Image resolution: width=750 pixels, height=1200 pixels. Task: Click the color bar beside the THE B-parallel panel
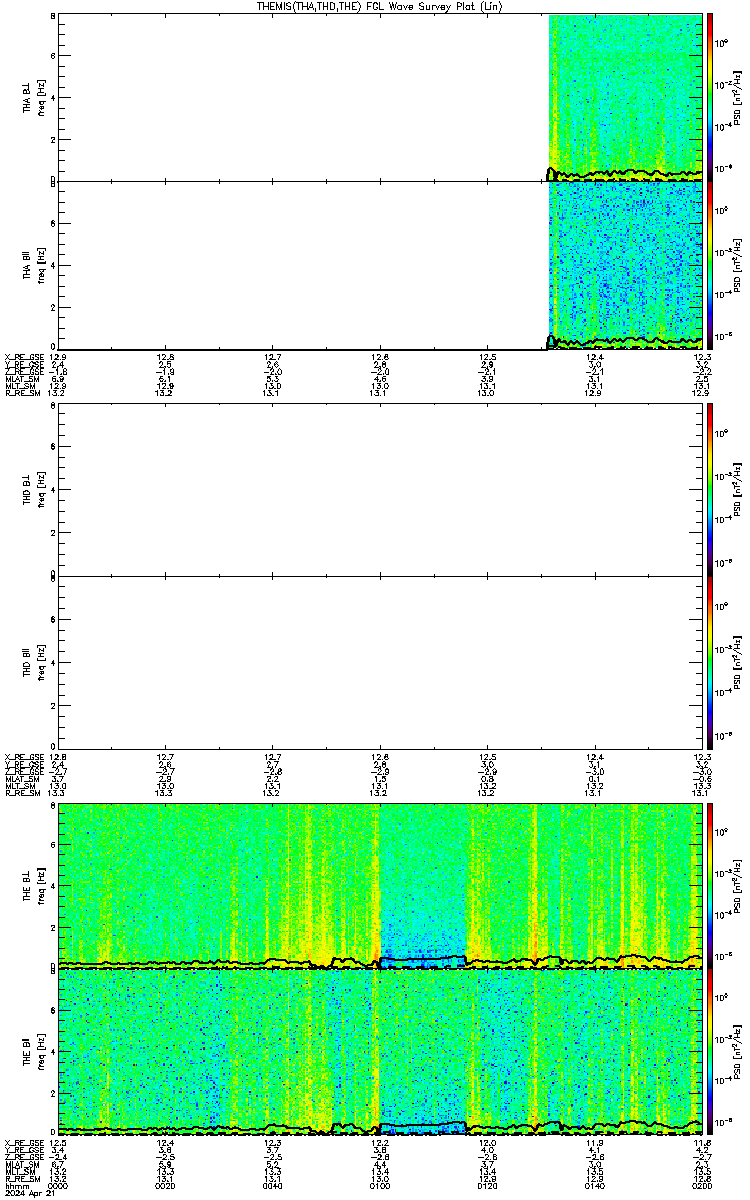(710, 1050)
